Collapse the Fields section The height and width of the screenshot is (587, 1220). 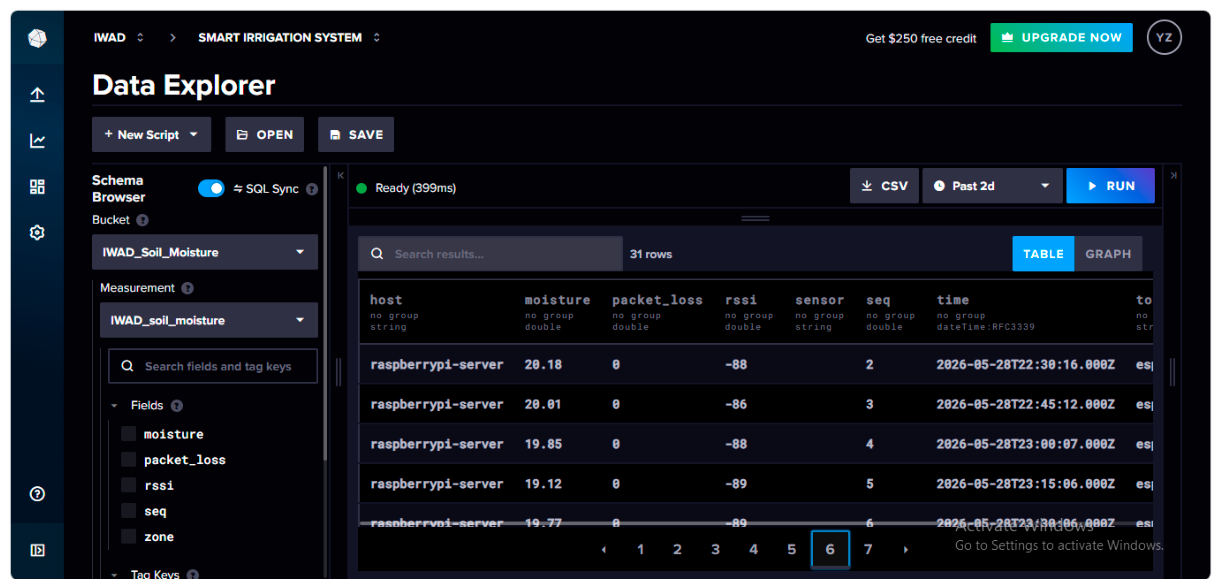click(115, 406)
